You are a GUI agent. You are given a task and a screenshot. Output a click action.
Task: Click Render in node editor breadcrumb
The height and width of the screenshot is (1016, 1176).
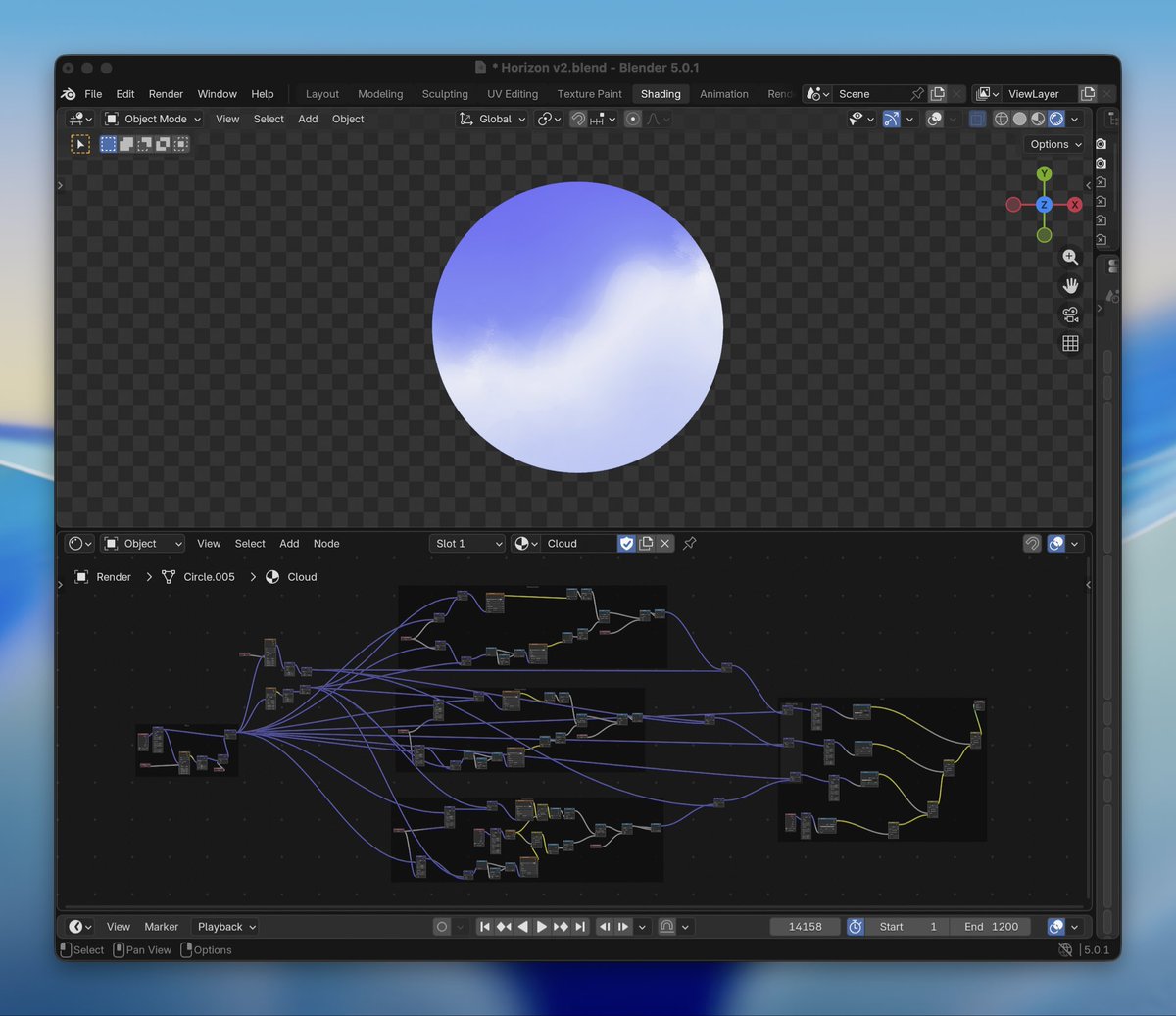point(114,577)
